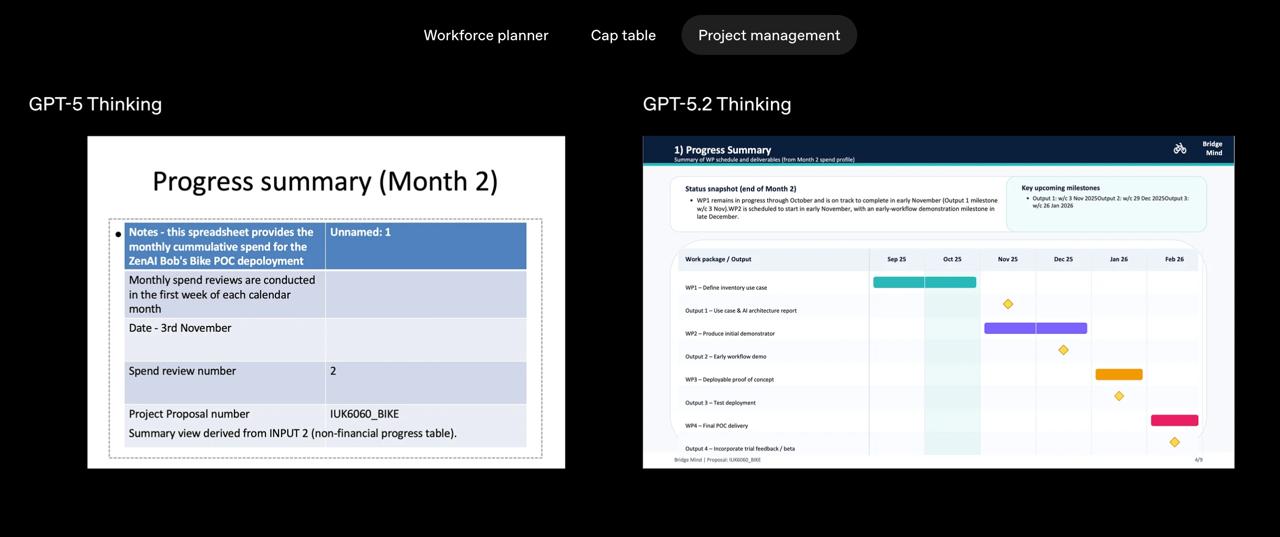Click the GPT-5.2 Thinking heading label
Image resolution: width=1280 pixels, height=537 pixels.
pos(717,104)
